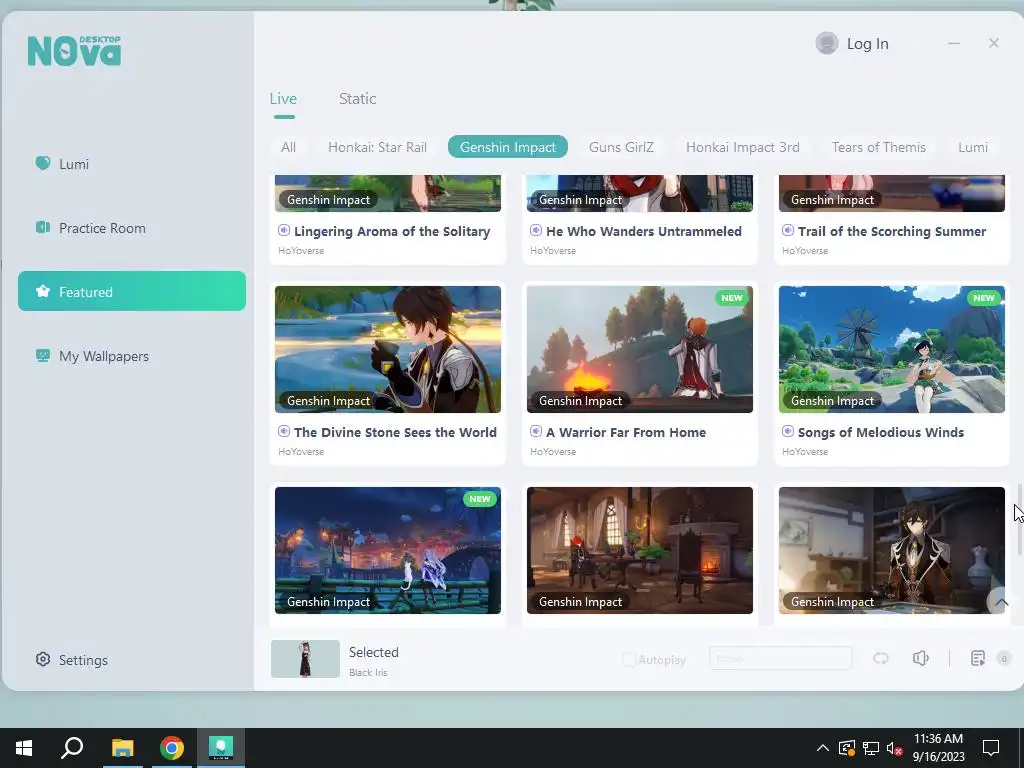Filter by Honkai Impact 3rd
The height and width of the screenshot is (768, 1024).
pos(743,147)
